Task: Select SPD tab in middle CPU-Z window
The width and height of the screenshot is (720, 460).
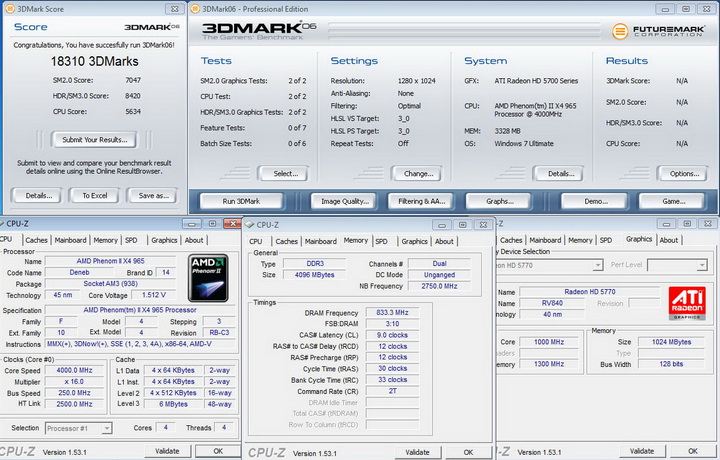Action: [x=382, y=241]
